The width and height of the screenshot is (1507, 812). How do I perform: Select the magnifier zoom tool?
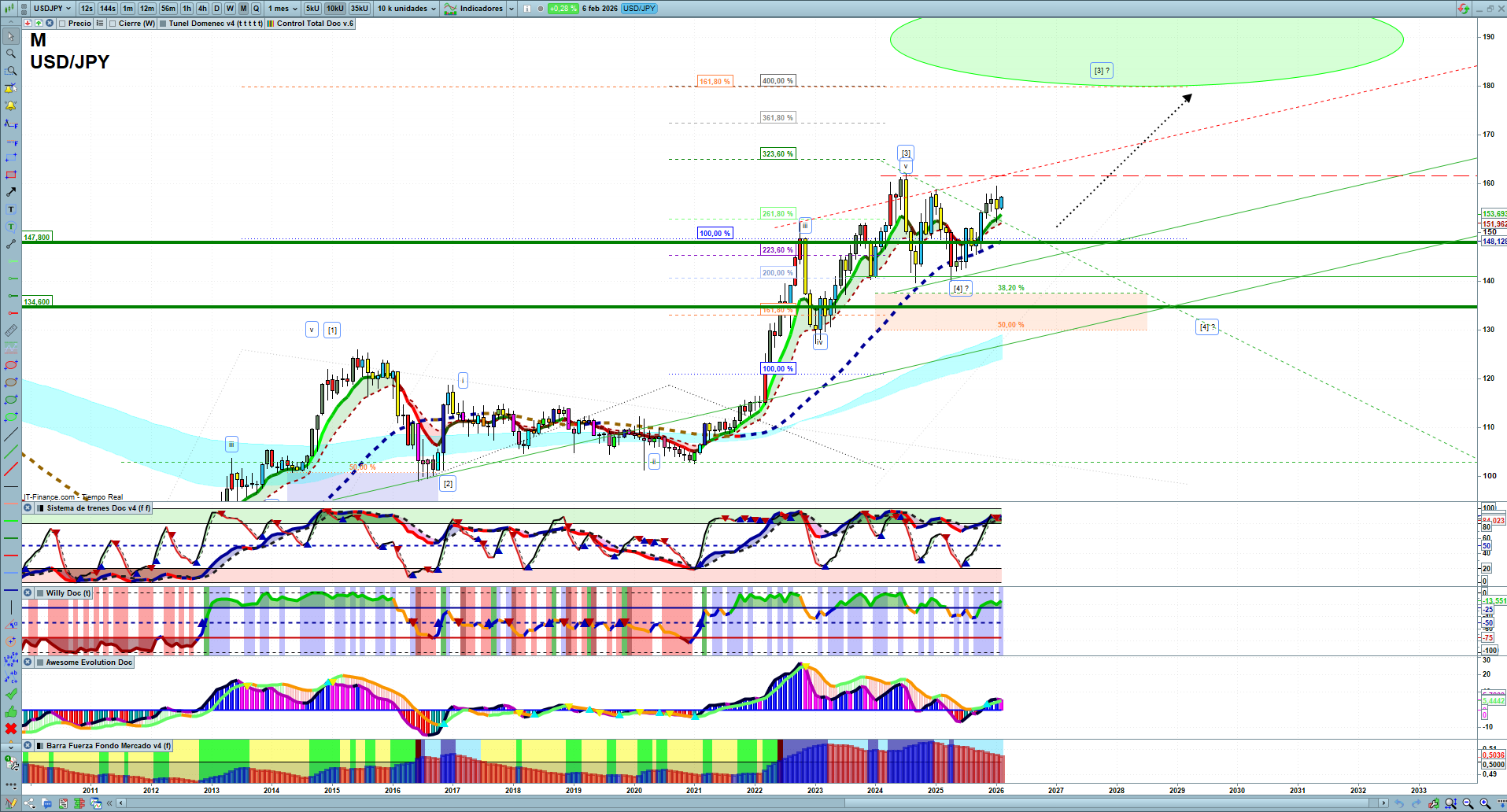click(x=11, y=54)
